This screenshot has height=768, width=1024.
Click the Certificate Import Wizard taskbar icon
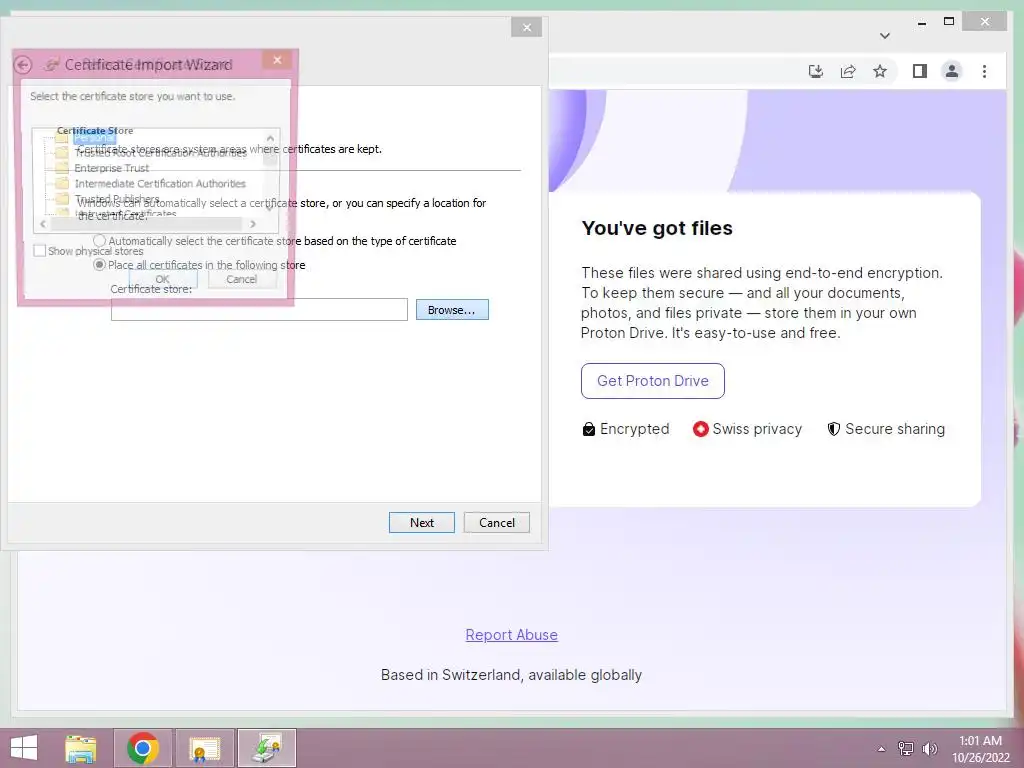(x=266, y=748)
